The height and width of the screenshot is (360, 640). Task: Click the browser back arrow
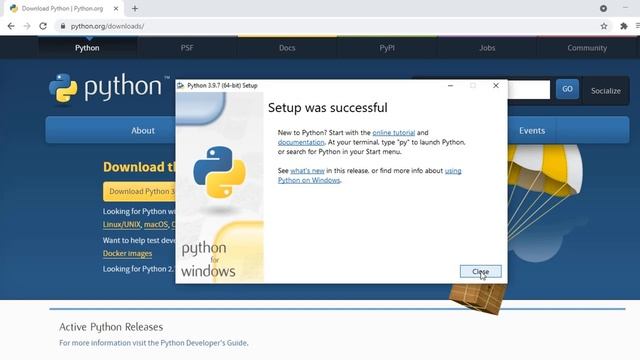click(x=11, y=26)
